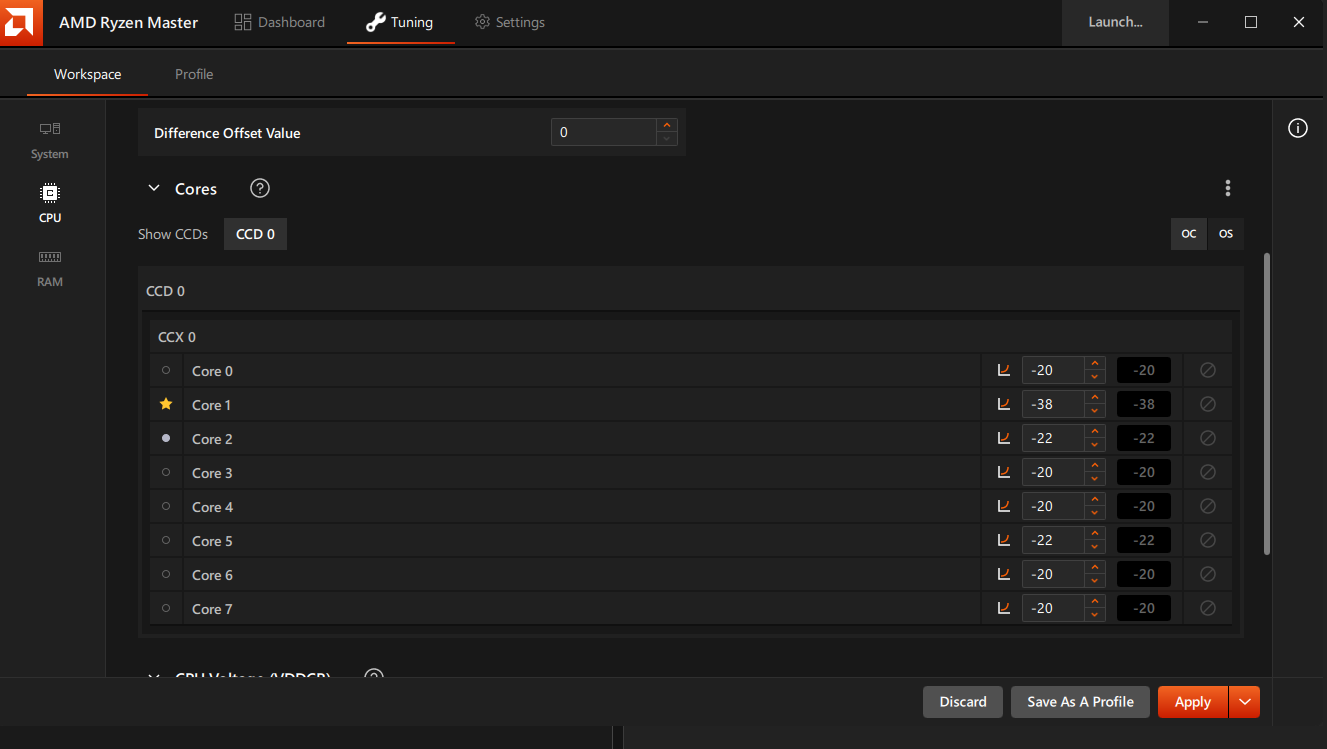Open the RAM sidebar section
Image resolution: width=1327 pixels, height=749 pixels.
pos(50,269)
